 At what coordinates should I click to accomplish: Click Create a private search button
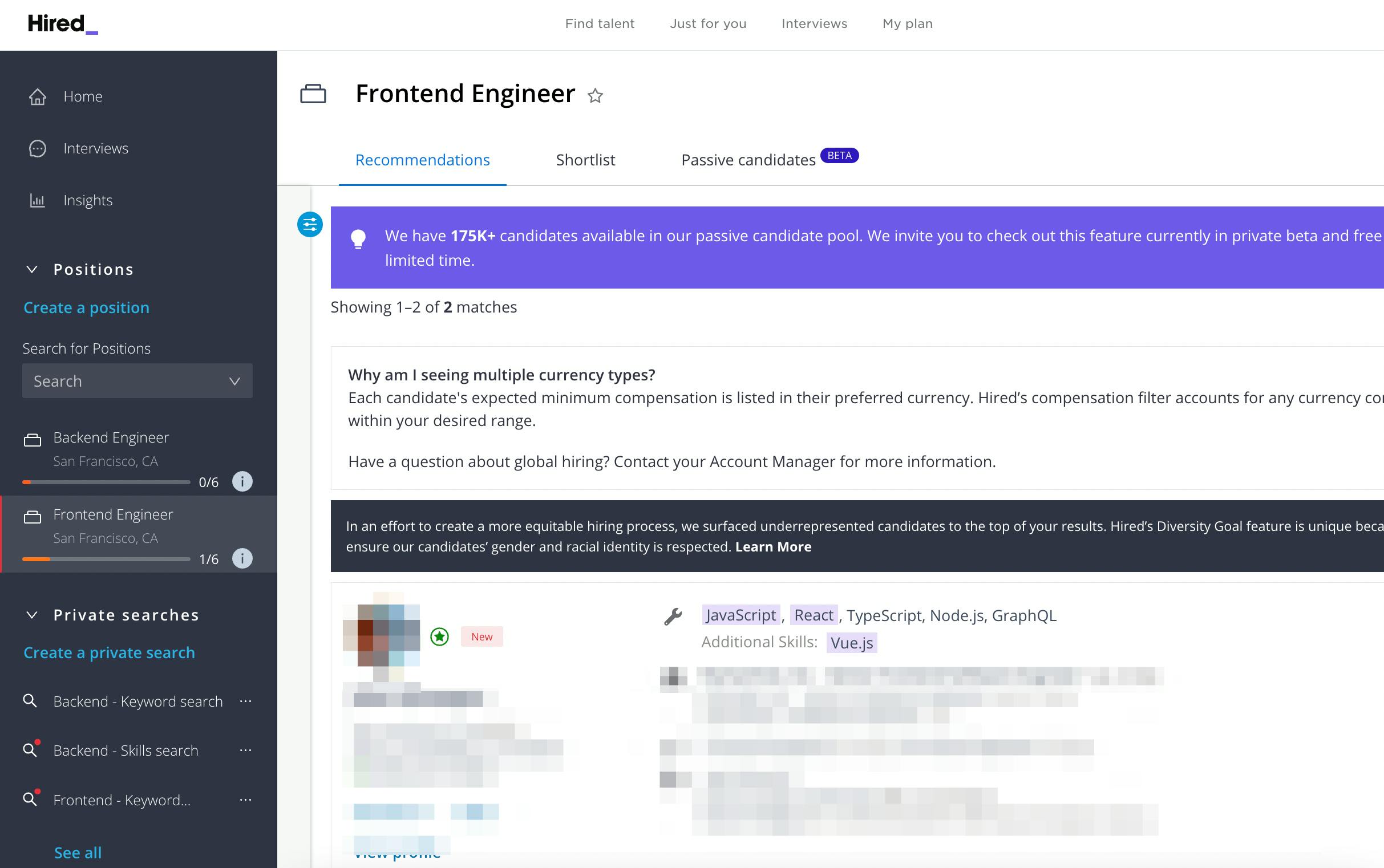109,652
